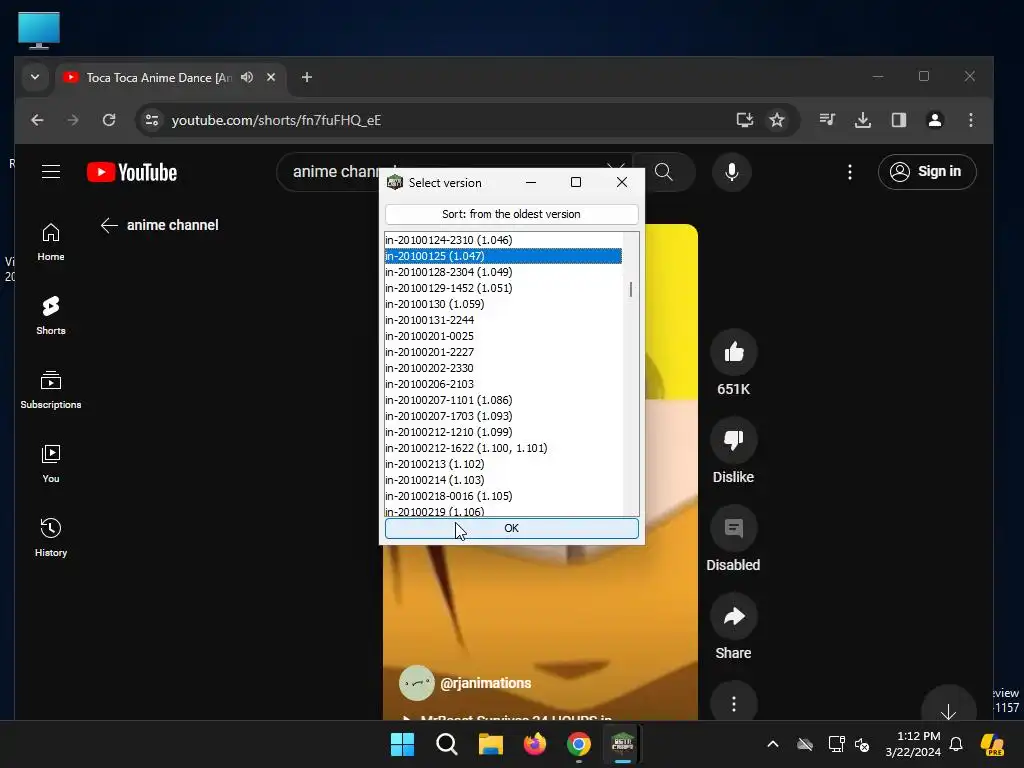Select version in-20100214 (1.103)

click(503, 480)
